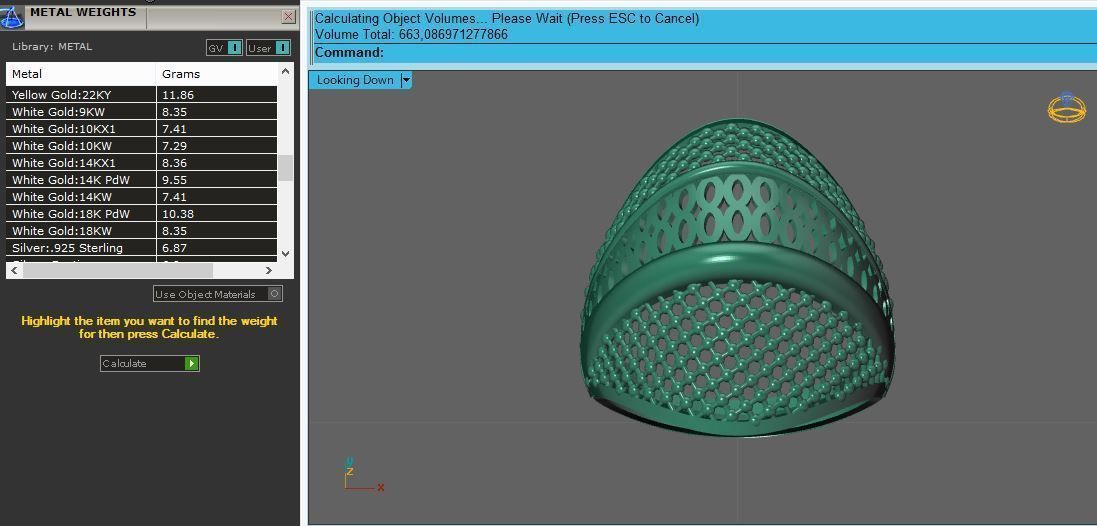1097x526 pixels.
Task: Click the Looking Down viewport label
Action: [355, 80]
